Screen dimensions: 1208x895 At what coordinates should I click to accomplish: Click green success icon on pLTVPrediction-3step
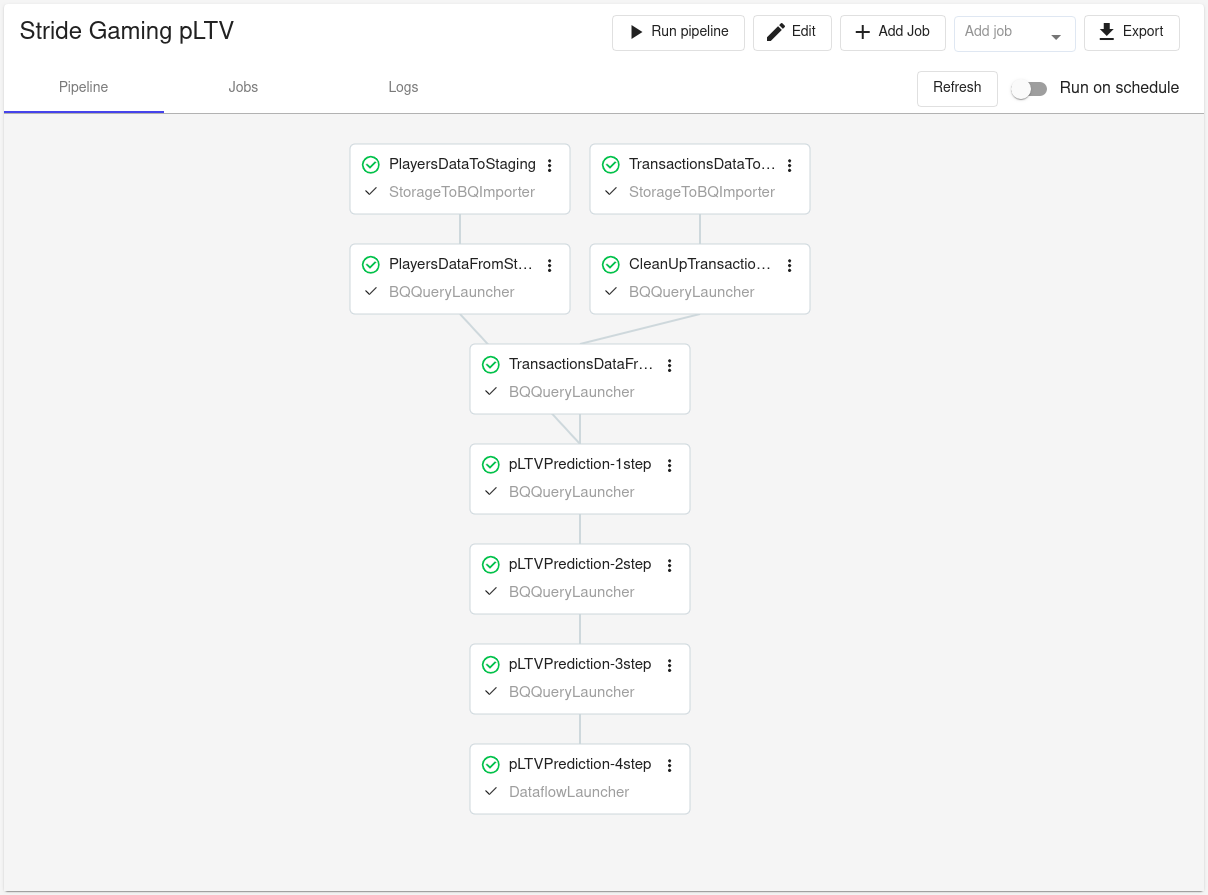tap(491, 665)
